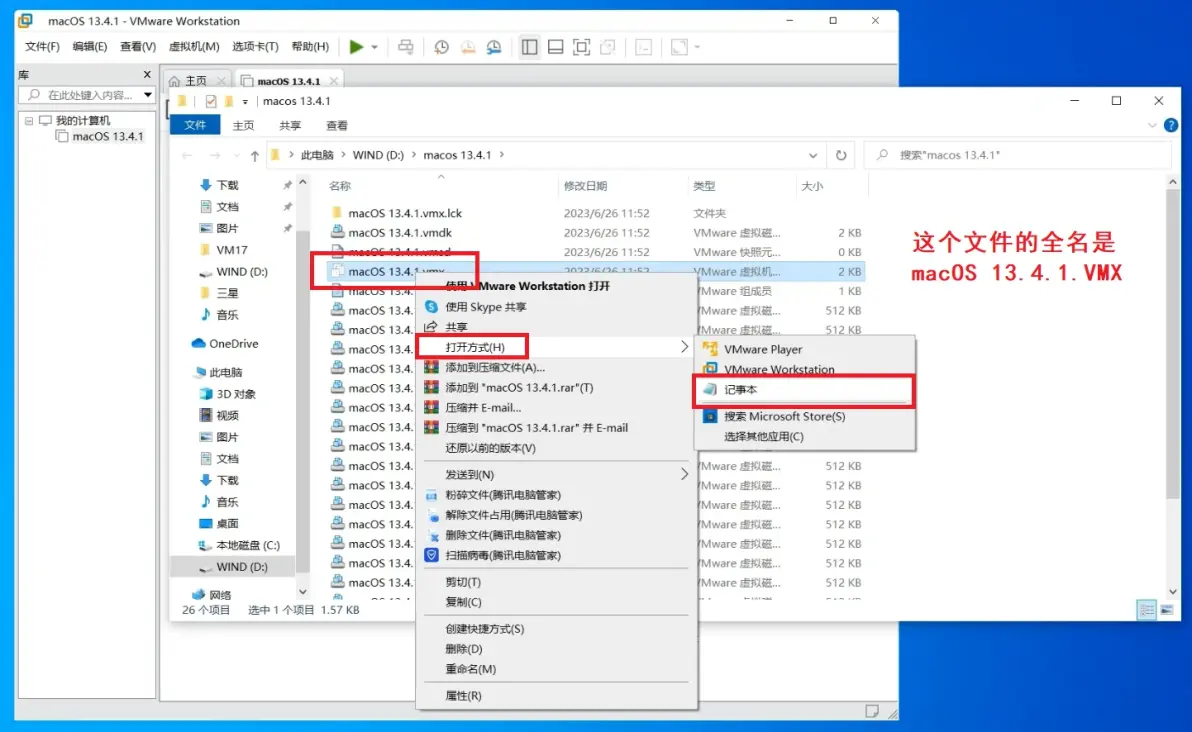Toggle the VMware thumbnail bar view icon
The width and height of the screenshot is (1192, 732).
point(556,47)
